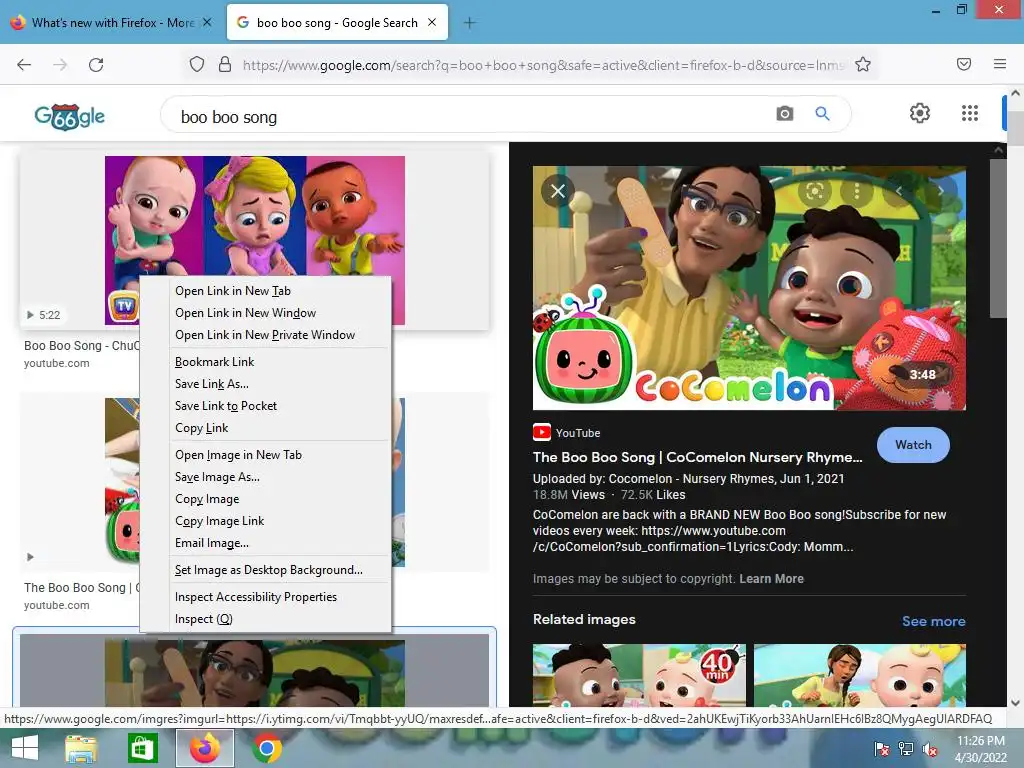This screenshot has height=768, width=1024.
Task: Click scroll-up arrow of page scrollbar
Action: pyautogui.click(x=1015, y=93)
